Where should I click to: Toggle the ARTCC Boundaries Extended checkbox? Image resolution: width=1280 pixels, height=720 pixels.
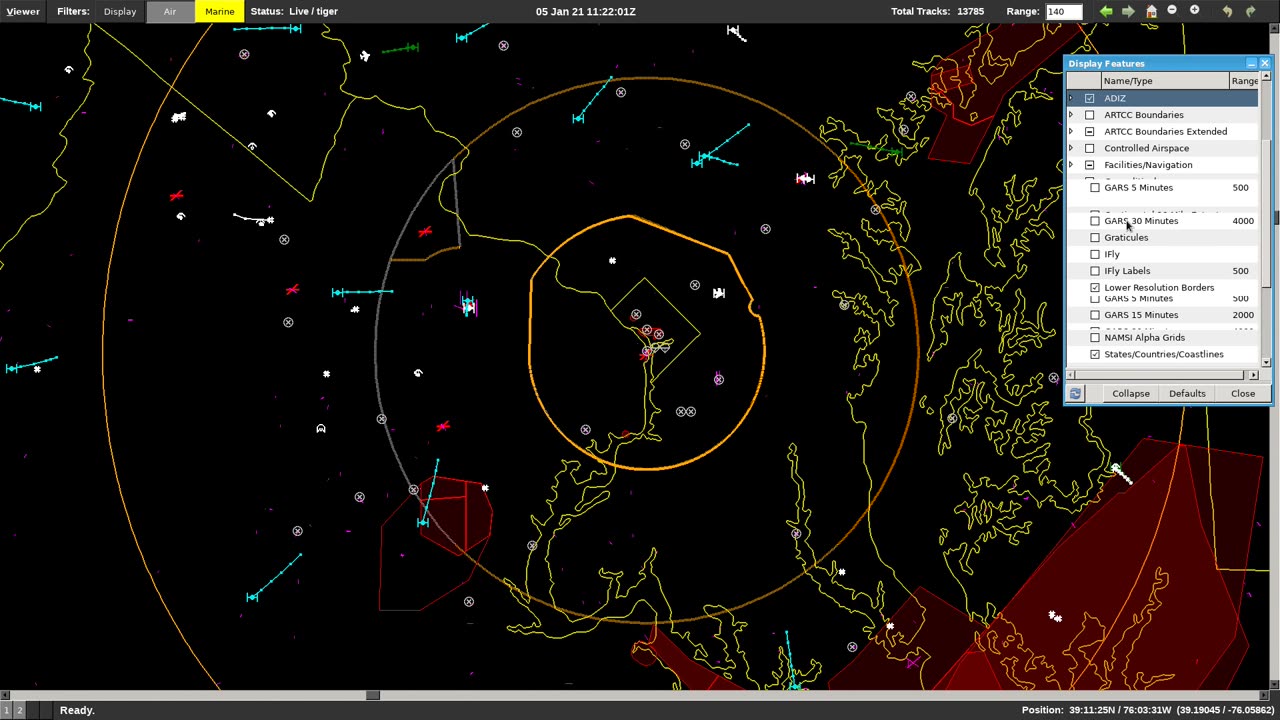pos(1089,132)
